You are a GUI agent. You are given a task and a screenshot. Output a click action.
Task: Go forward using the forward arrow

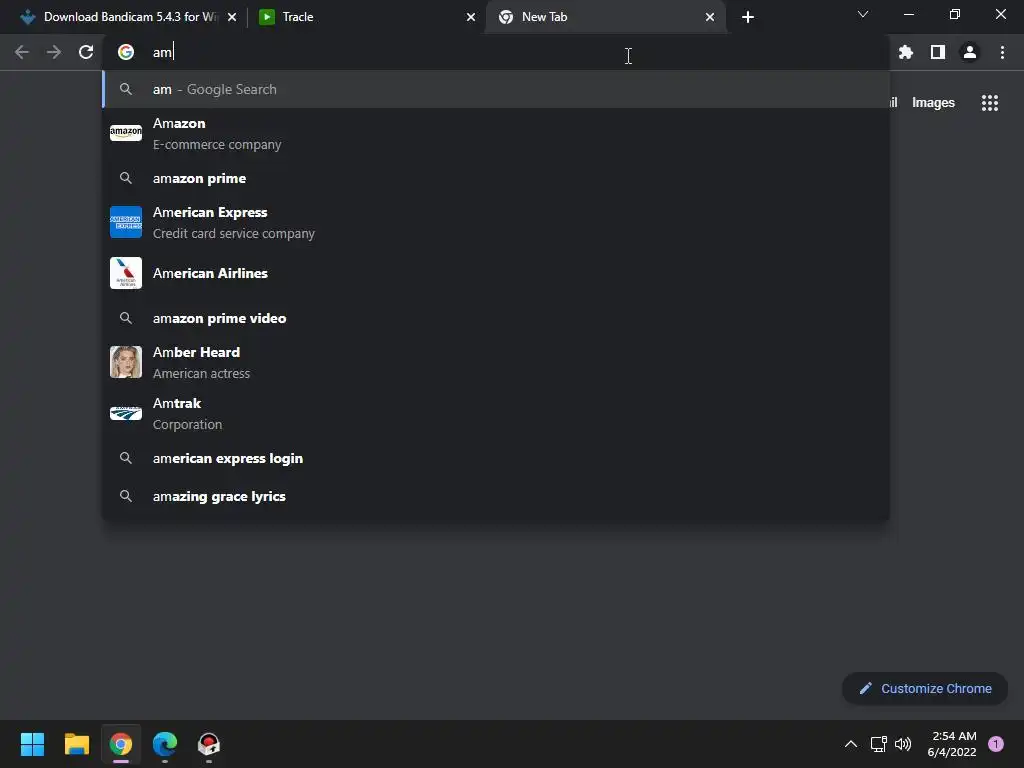click(54, 52)
